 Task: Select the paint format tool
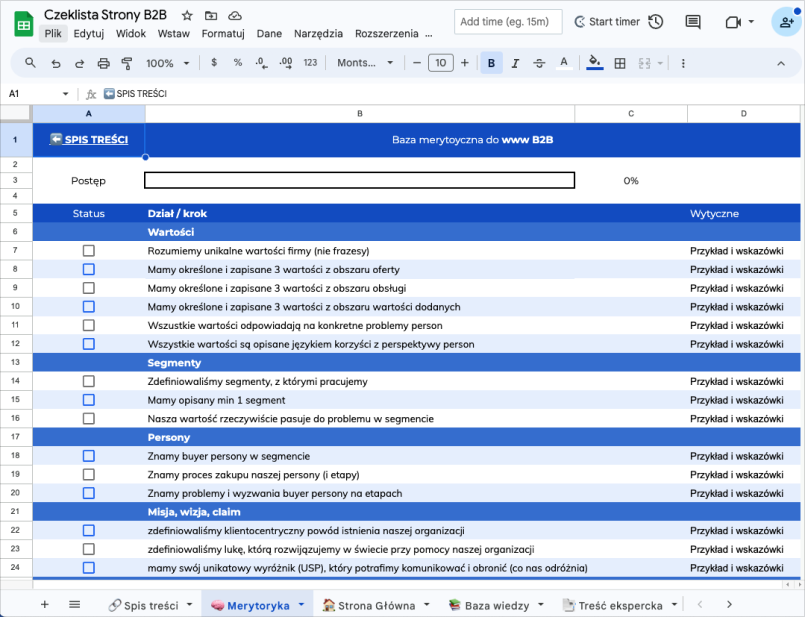[x=127, y=63]
